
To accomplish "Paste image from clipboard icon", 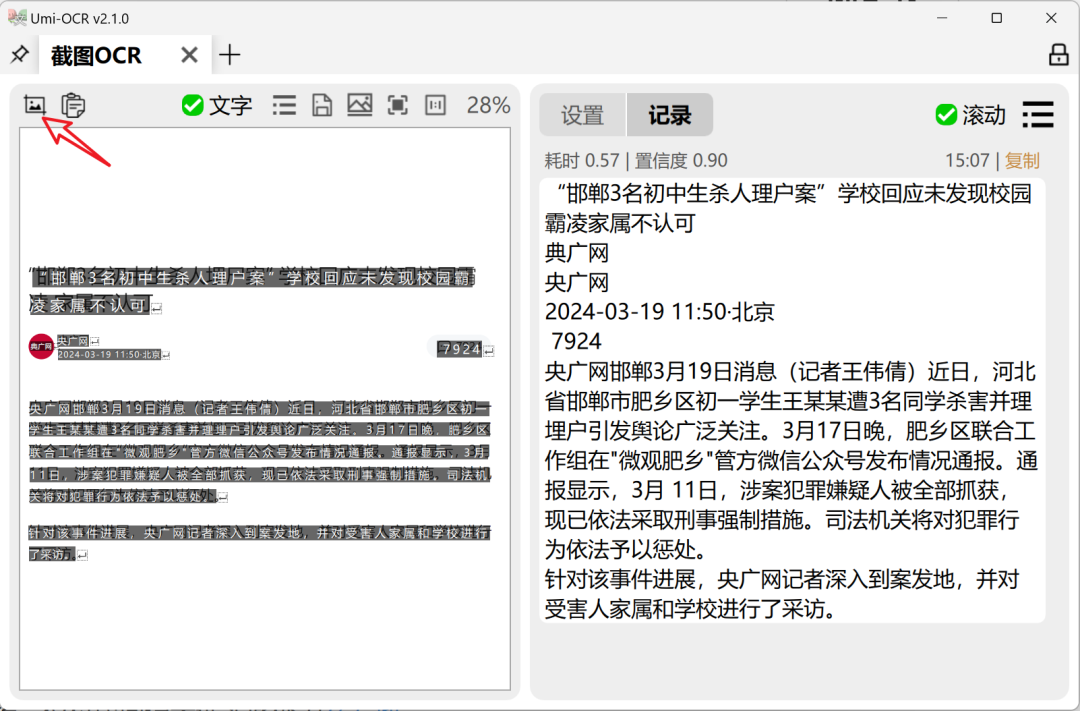I will [73, 105].
